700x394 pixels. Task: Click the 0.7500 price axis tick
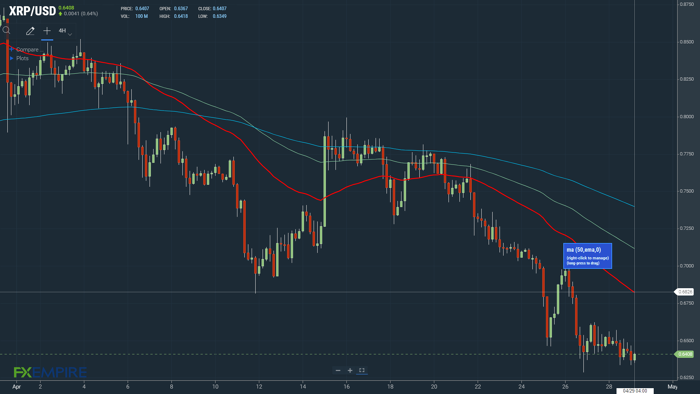[x=687, y=191]
